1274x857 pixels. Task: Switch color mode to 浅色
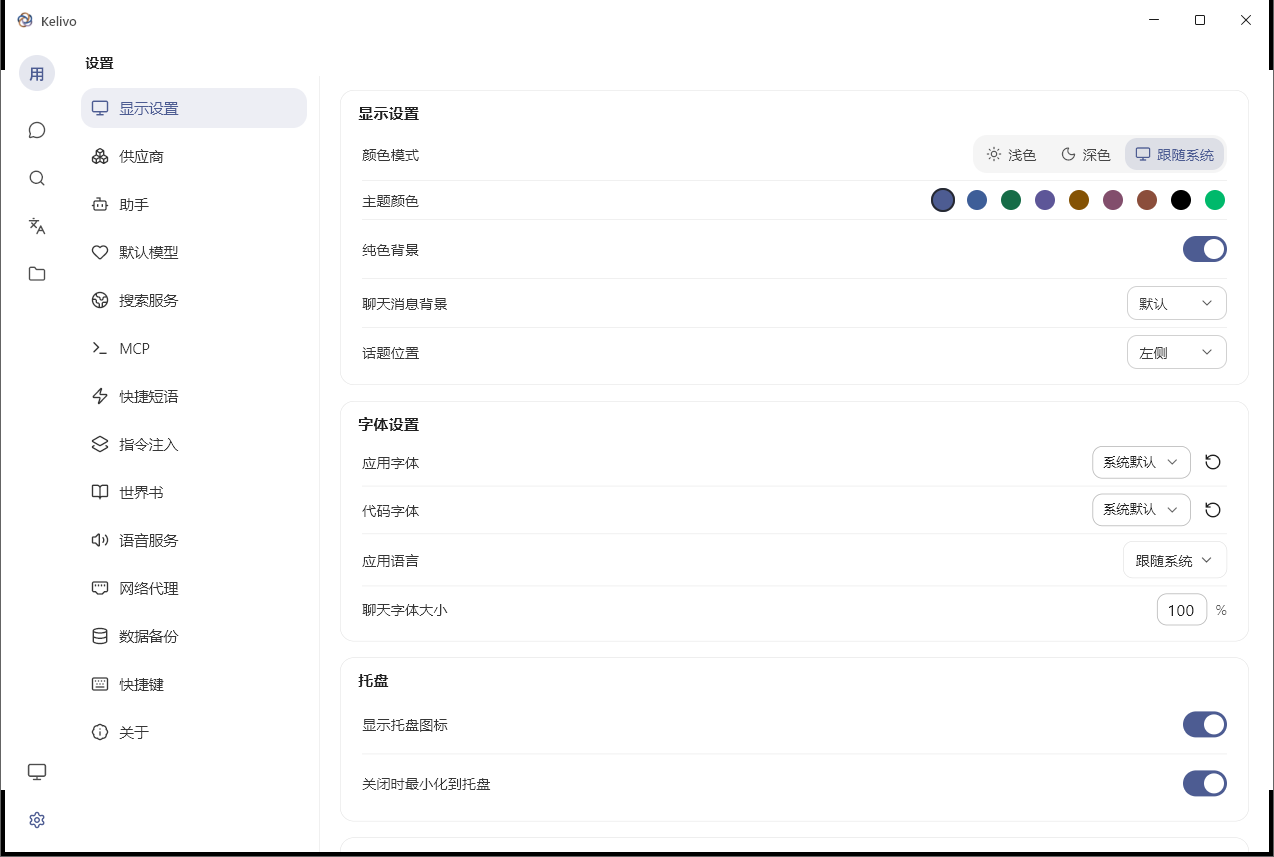point(1012,154)
